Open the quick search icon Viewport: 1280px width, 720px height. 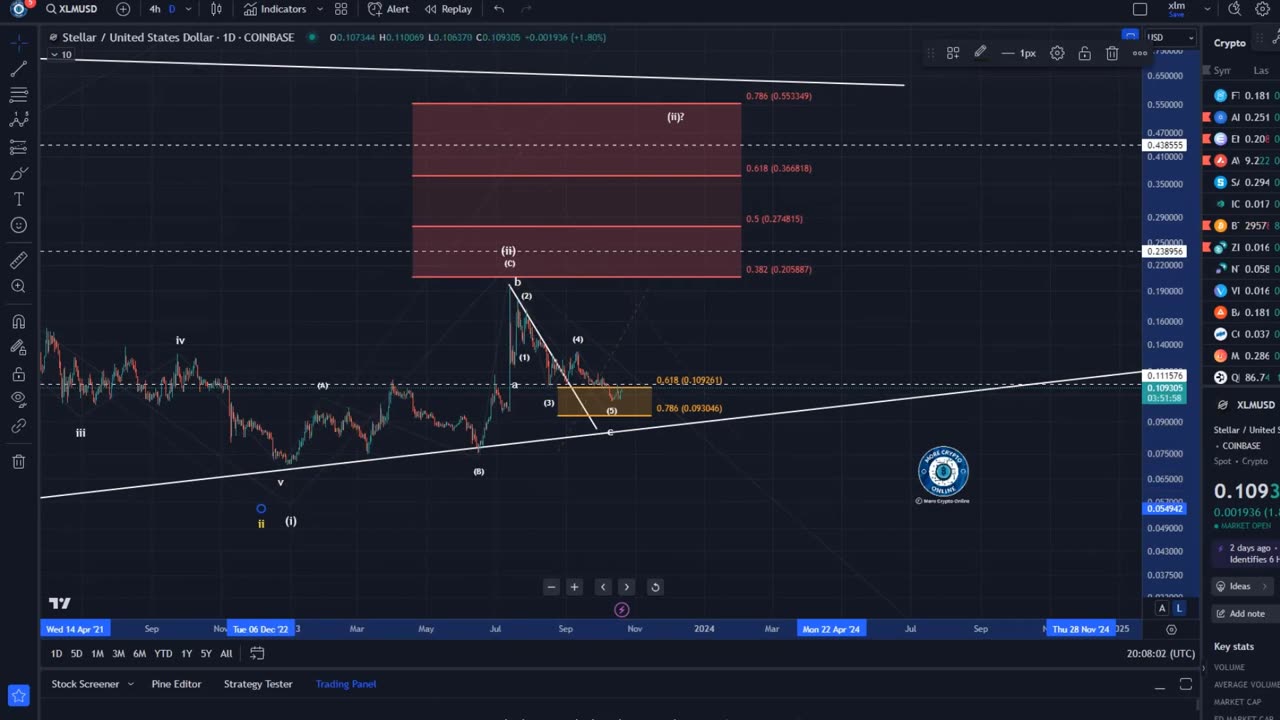(x=1235, y=9)
